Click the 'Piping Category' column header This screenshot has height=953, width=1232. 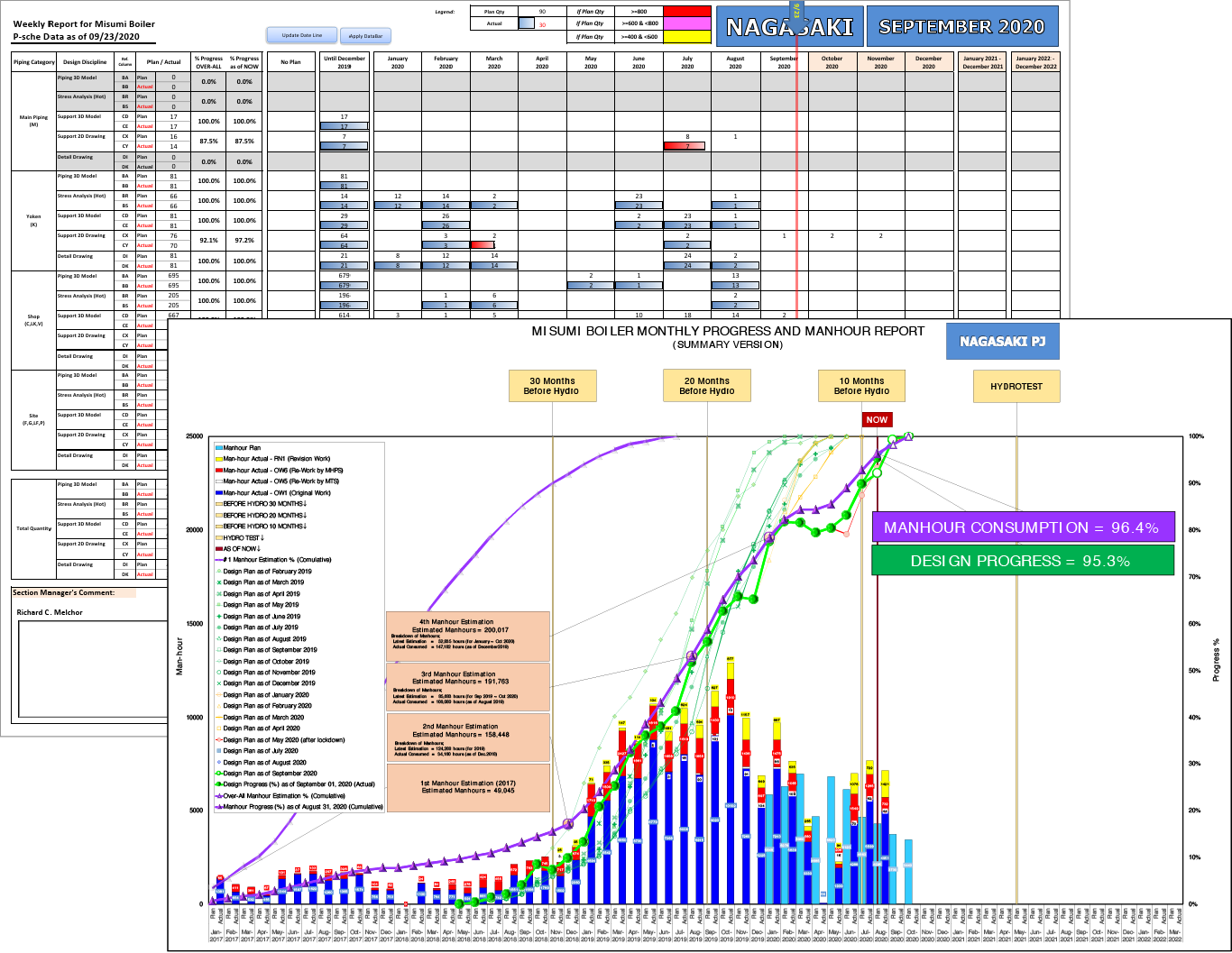pyautogui.click(x=33, y=62)
